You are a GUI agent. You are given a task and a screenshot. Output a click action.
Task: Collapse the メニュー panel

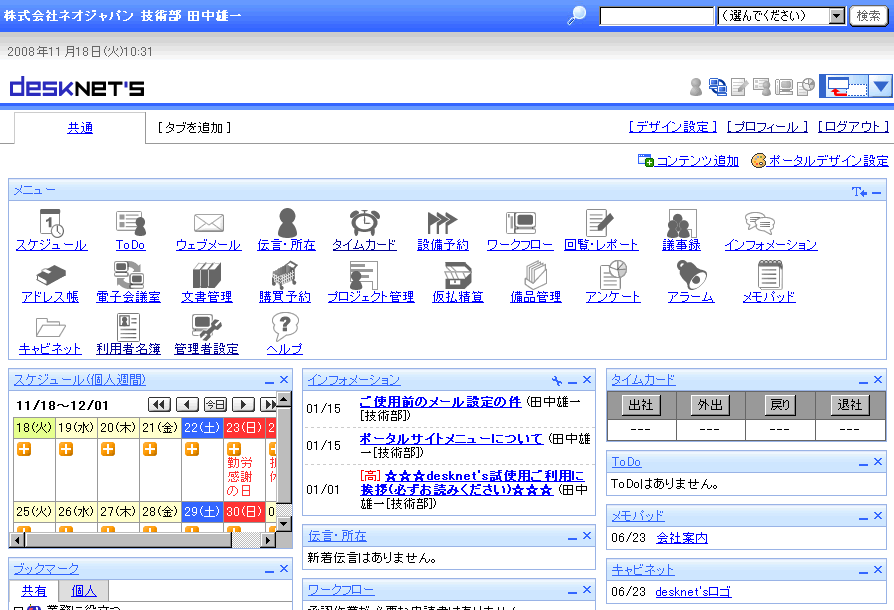(876, 192)
